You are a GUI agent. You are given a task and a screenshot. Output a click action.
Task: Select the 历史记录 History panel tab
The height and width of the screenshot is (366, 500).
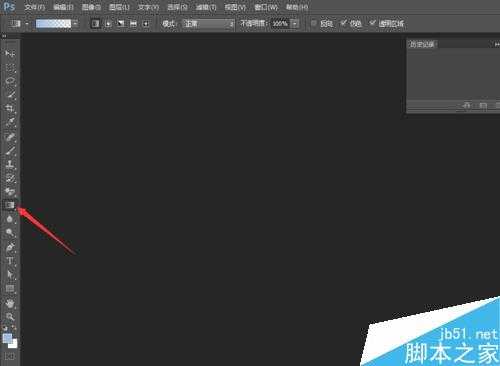point(422,44)
